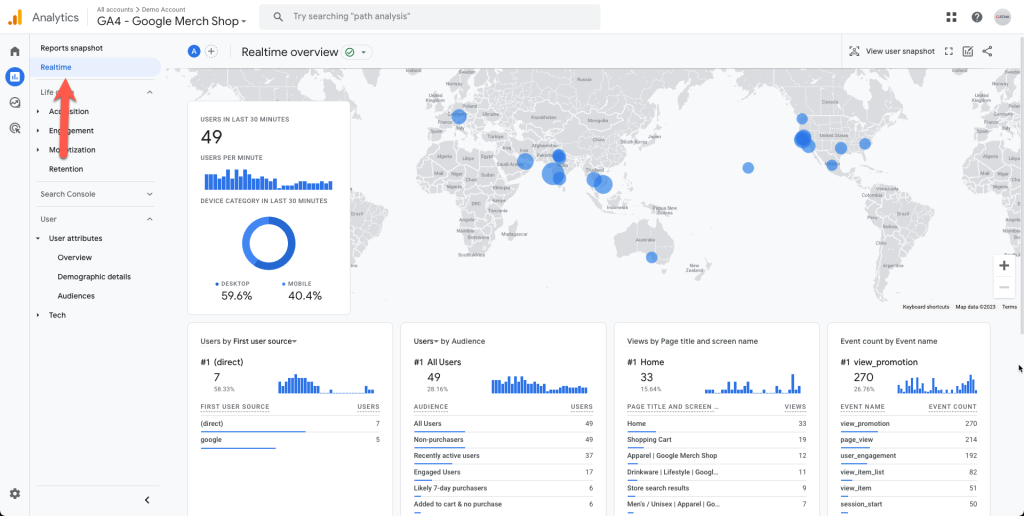
Task: Open the Google apps grid
Action: pos(951,17)
